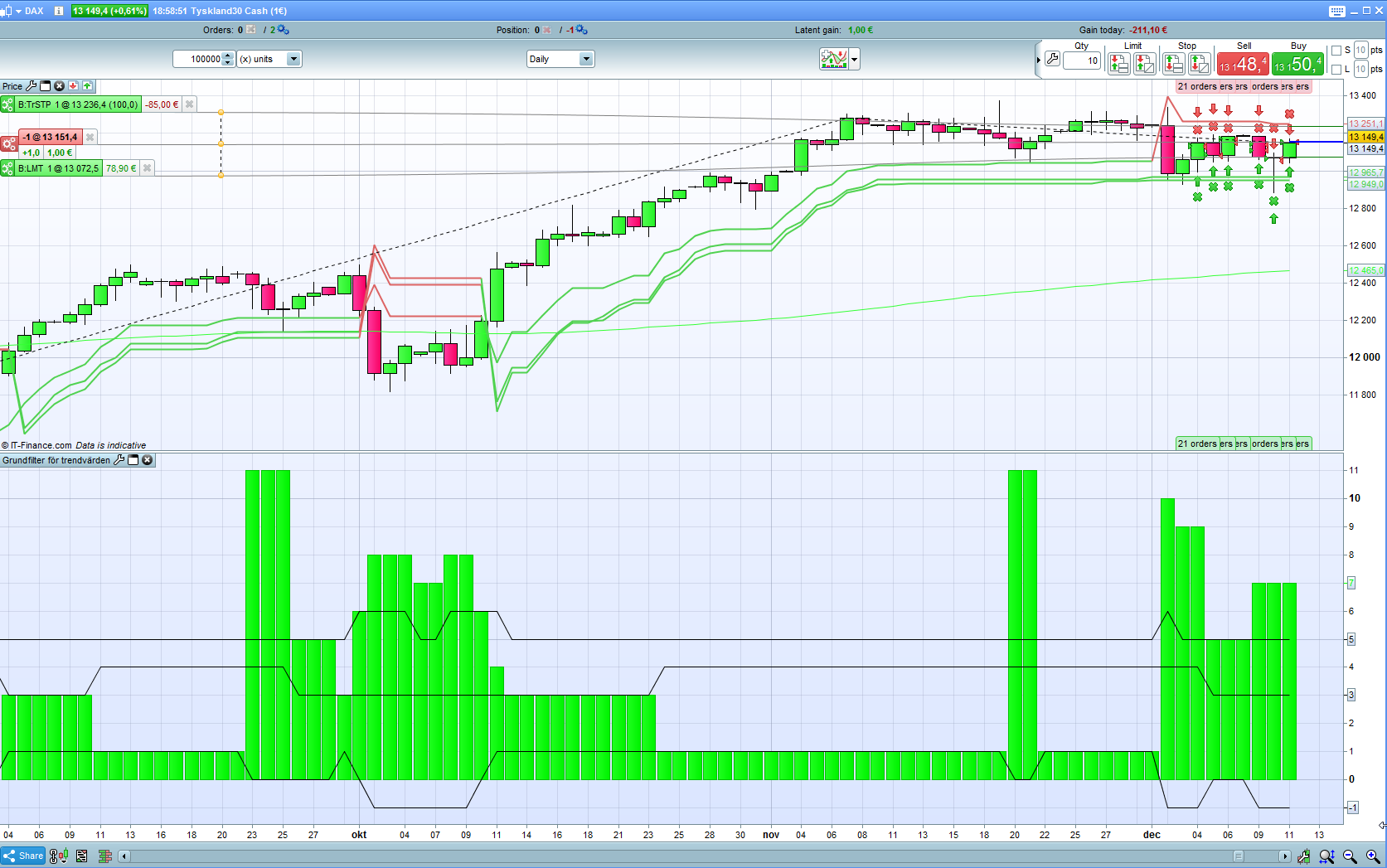Click the 13 251,1 price axis label

(x=1365, y=124)
